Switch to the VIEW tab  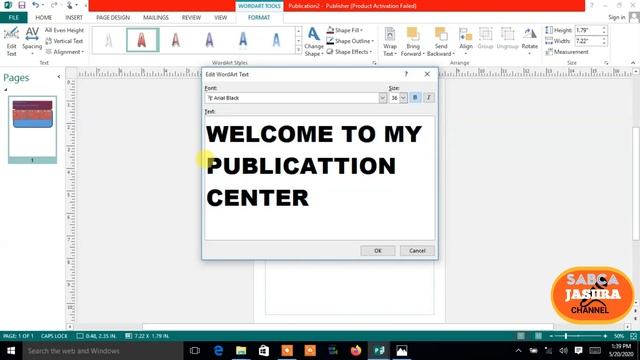click(x=221, y=18)
